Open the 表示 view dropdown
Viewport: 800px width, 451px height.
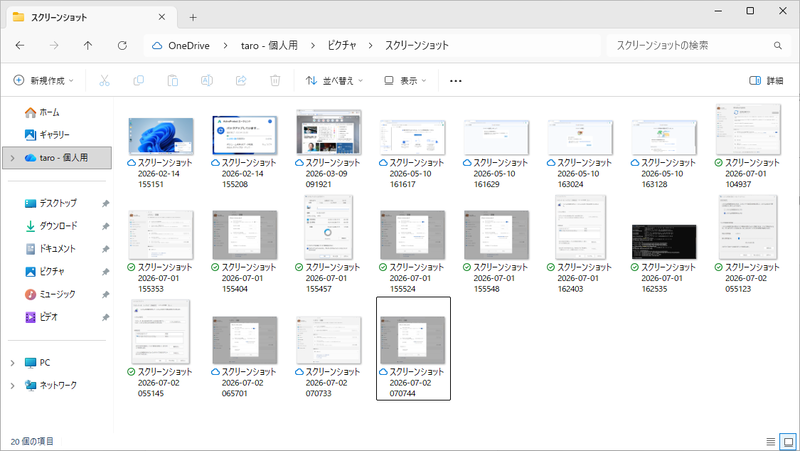coord(405,81)
